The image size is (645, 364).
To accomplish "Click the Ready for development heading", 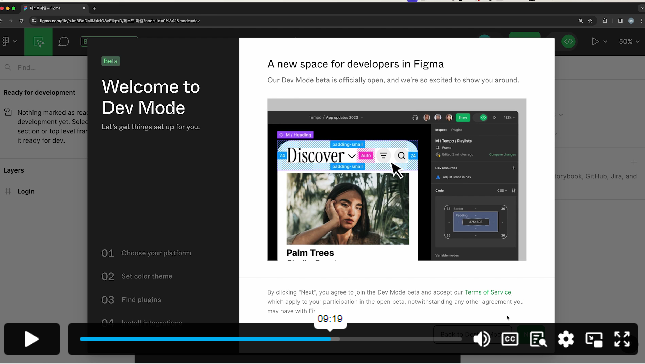I will [39, 93].
